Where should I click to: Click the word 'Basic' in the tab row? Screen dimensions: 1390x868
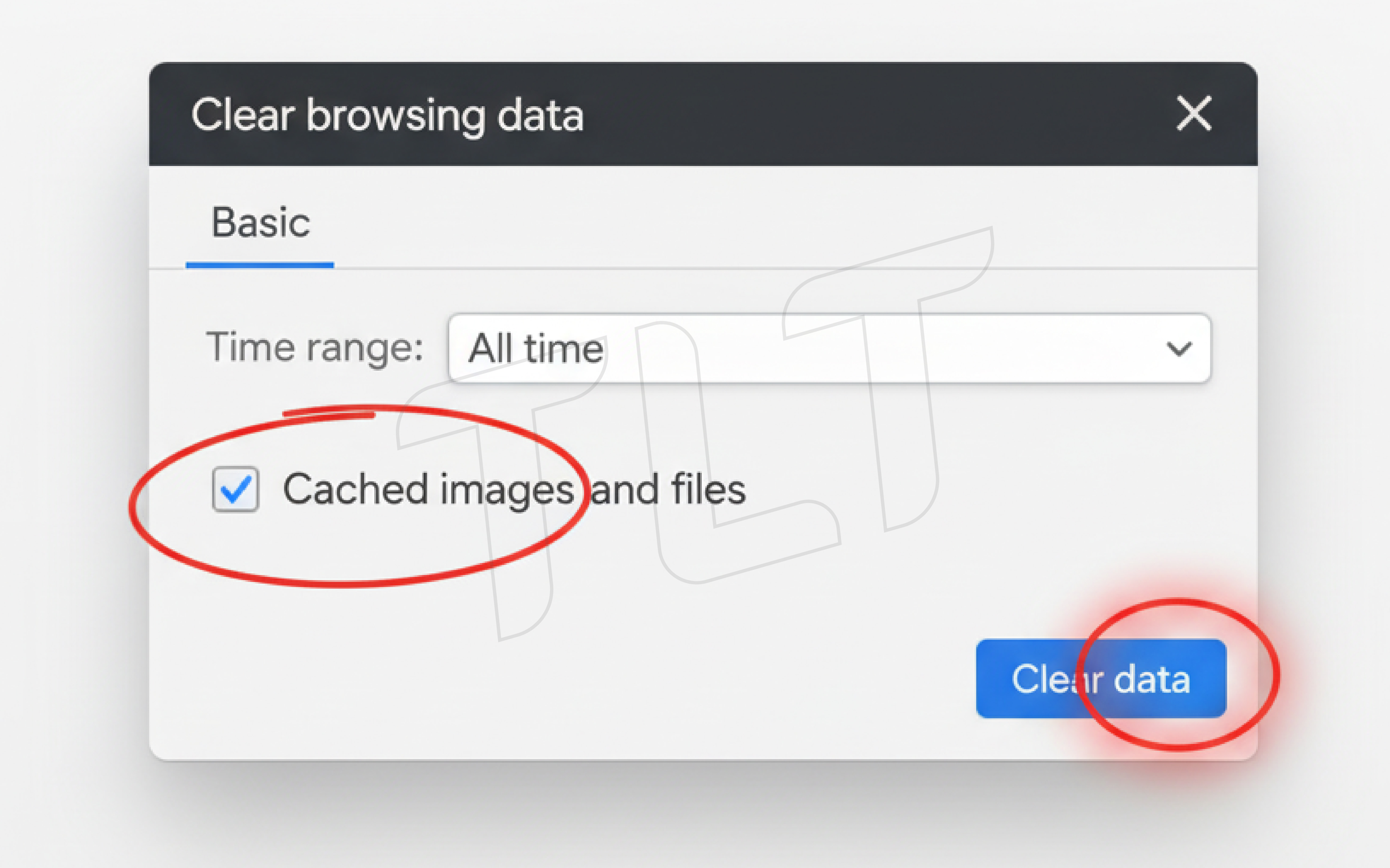(x=260, y=223)
